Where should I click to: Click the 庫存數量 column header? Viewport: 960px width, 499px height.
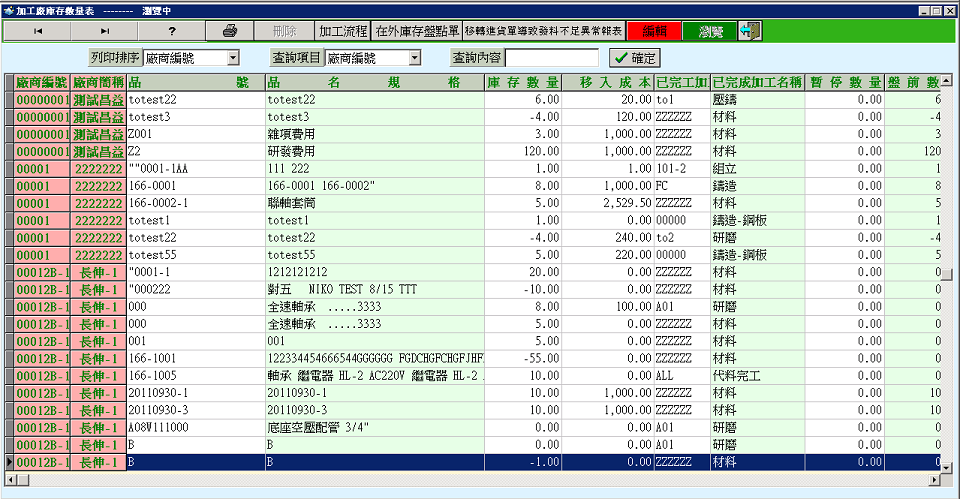524,82
